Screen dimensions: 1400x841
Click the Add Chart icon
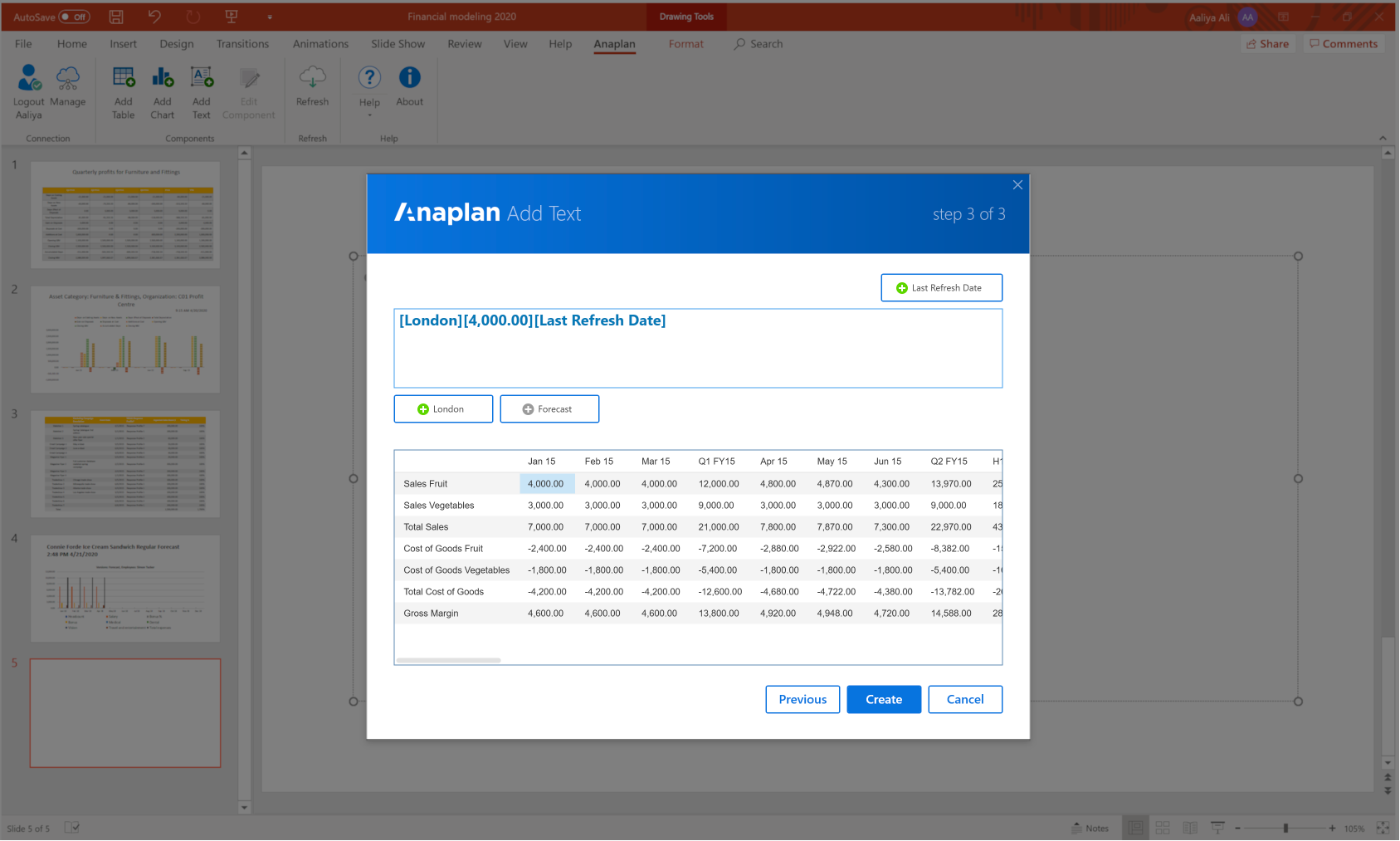click(163, 79)
